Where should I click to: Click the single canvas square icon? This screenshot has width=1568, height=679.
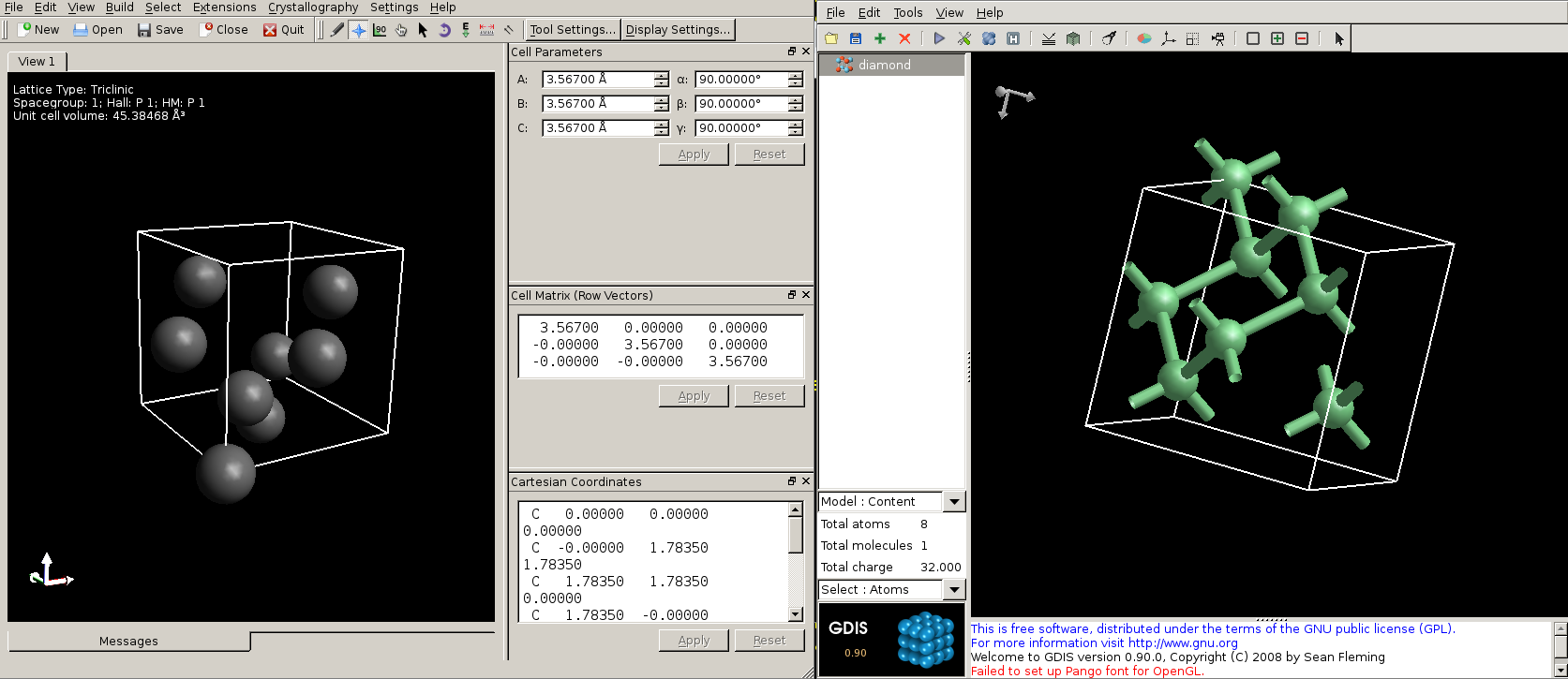pyautogui.click(x=1253, y=38)
